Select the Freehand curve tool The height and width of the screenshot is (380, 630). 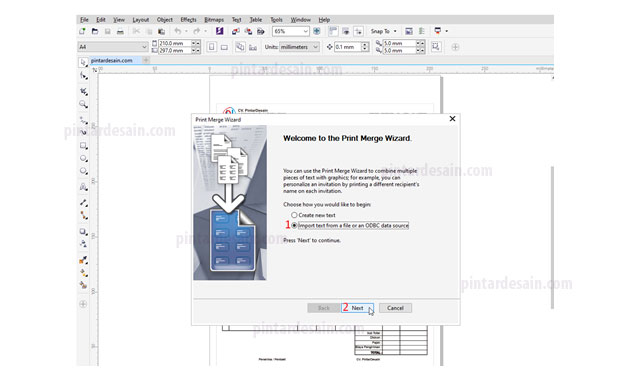coord(83,120)
